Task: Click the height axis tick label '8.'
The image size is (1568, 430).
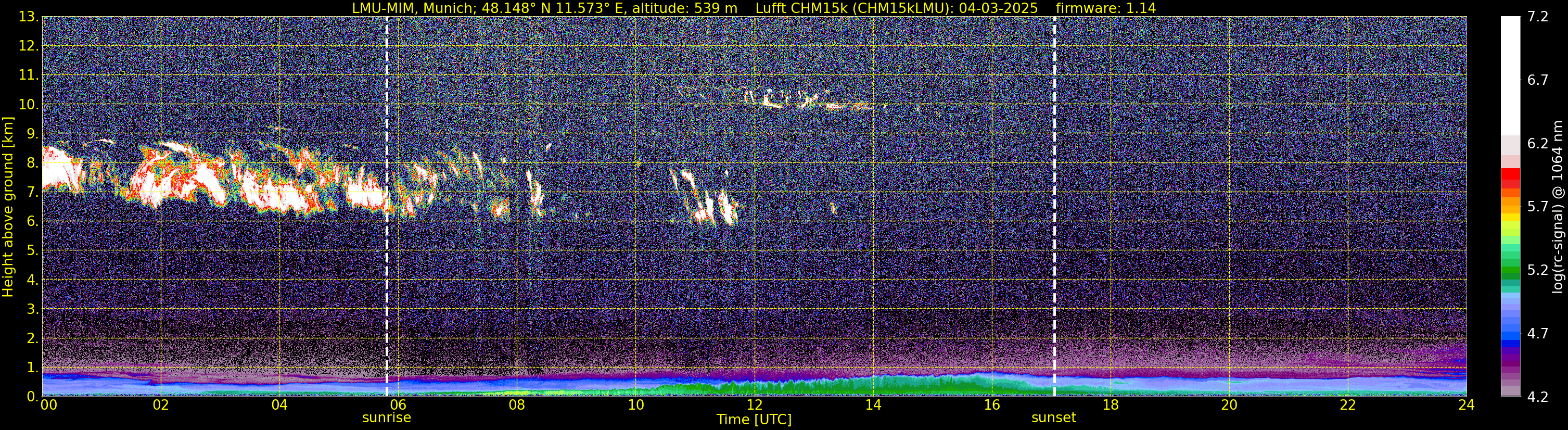Action: tap(32, 162)
